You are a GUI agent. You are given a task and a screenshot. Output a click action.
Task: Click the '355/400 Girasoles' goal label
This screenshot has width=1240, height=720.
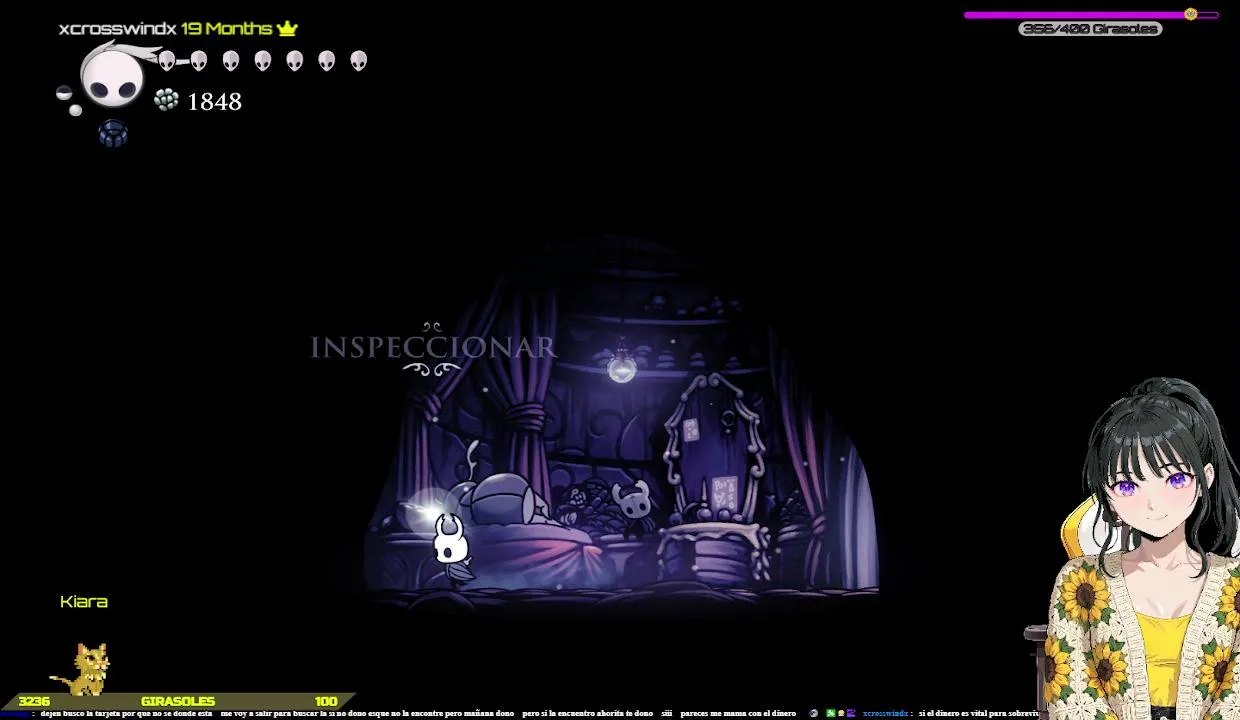tap(1090, 29)
